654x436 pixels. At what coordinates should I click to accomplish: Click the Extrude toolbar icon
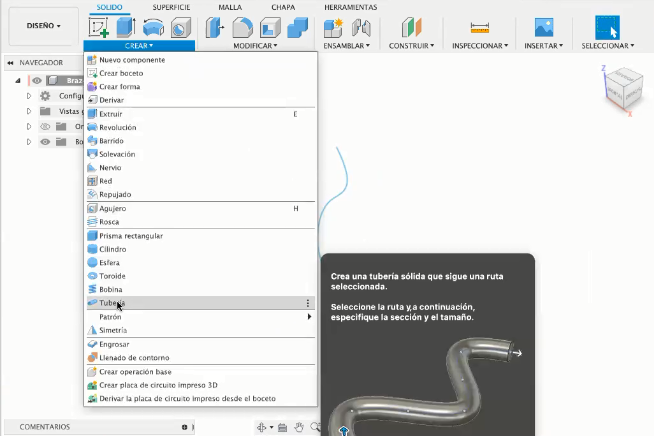point(126,27)
